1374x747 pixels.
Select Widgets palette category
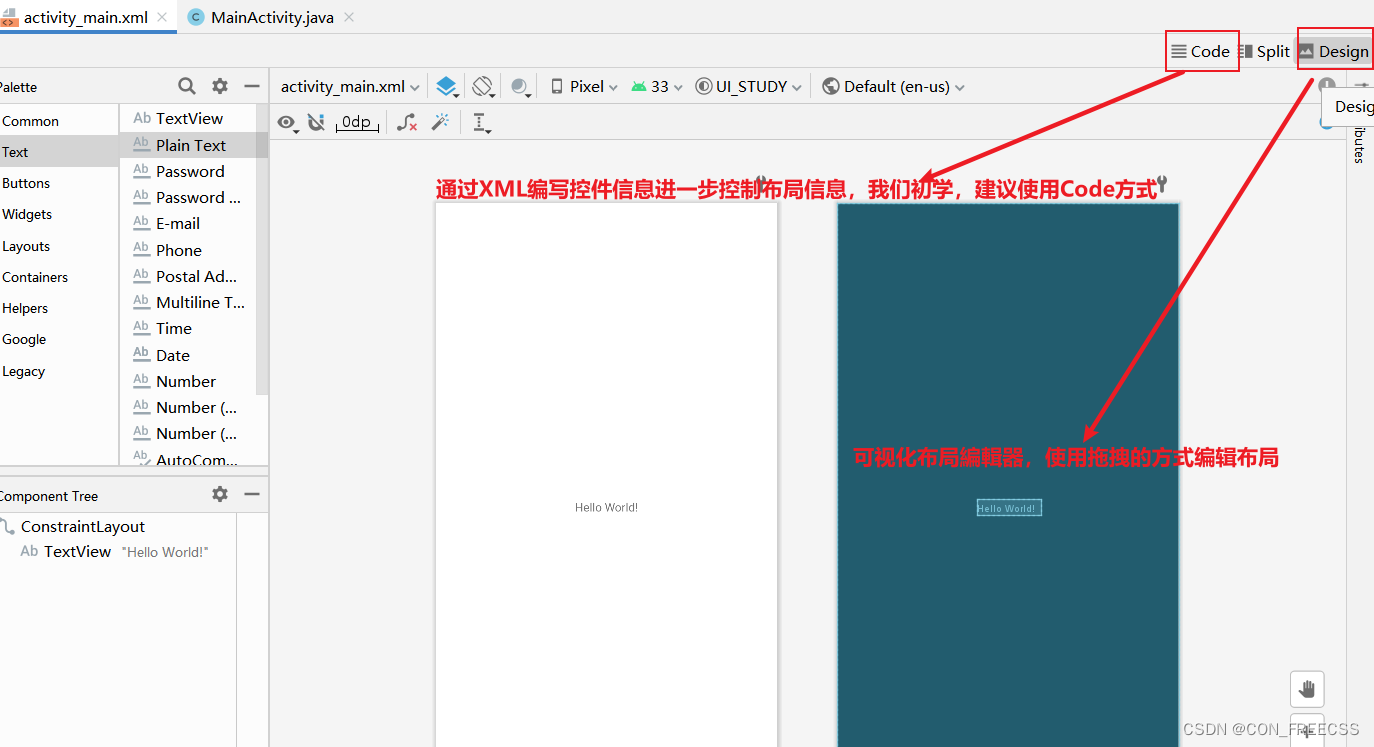pyautogui.click(x=59, y=214)
